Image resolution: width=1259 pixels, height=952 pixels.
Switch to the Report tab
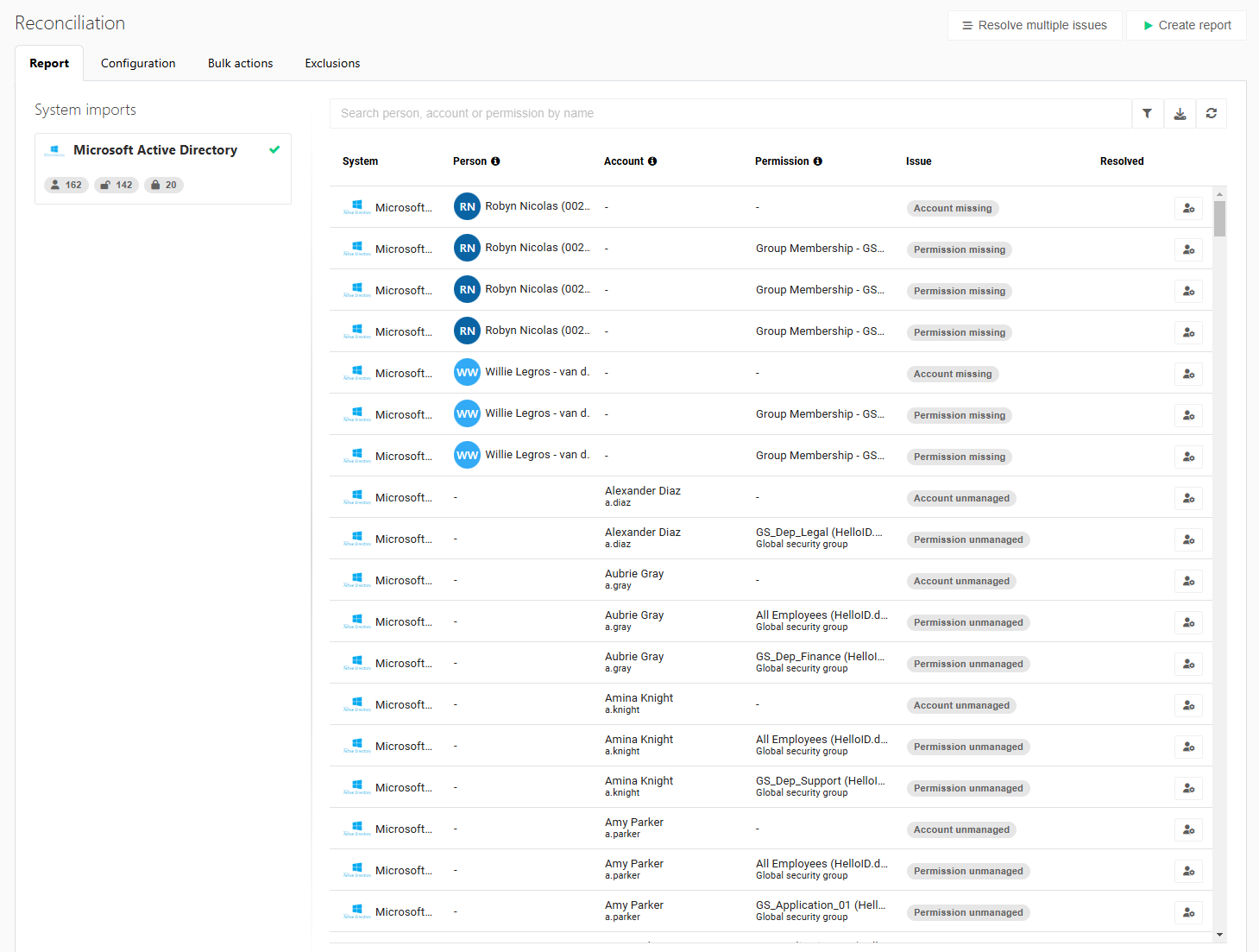click(49, 63)
